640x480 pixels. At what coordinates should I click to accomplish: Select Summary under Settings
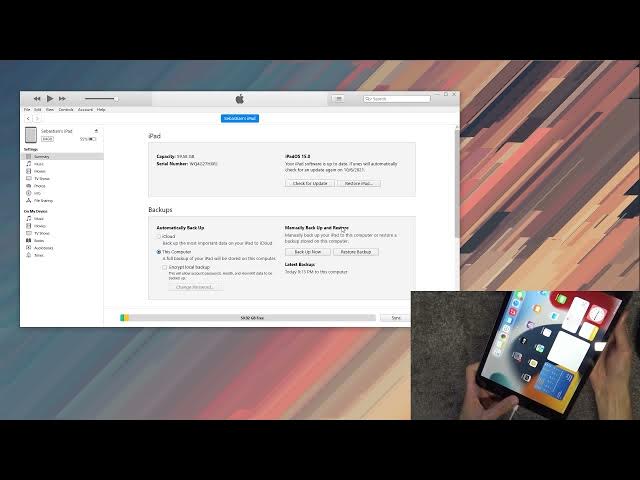click(x=63, y=157)
